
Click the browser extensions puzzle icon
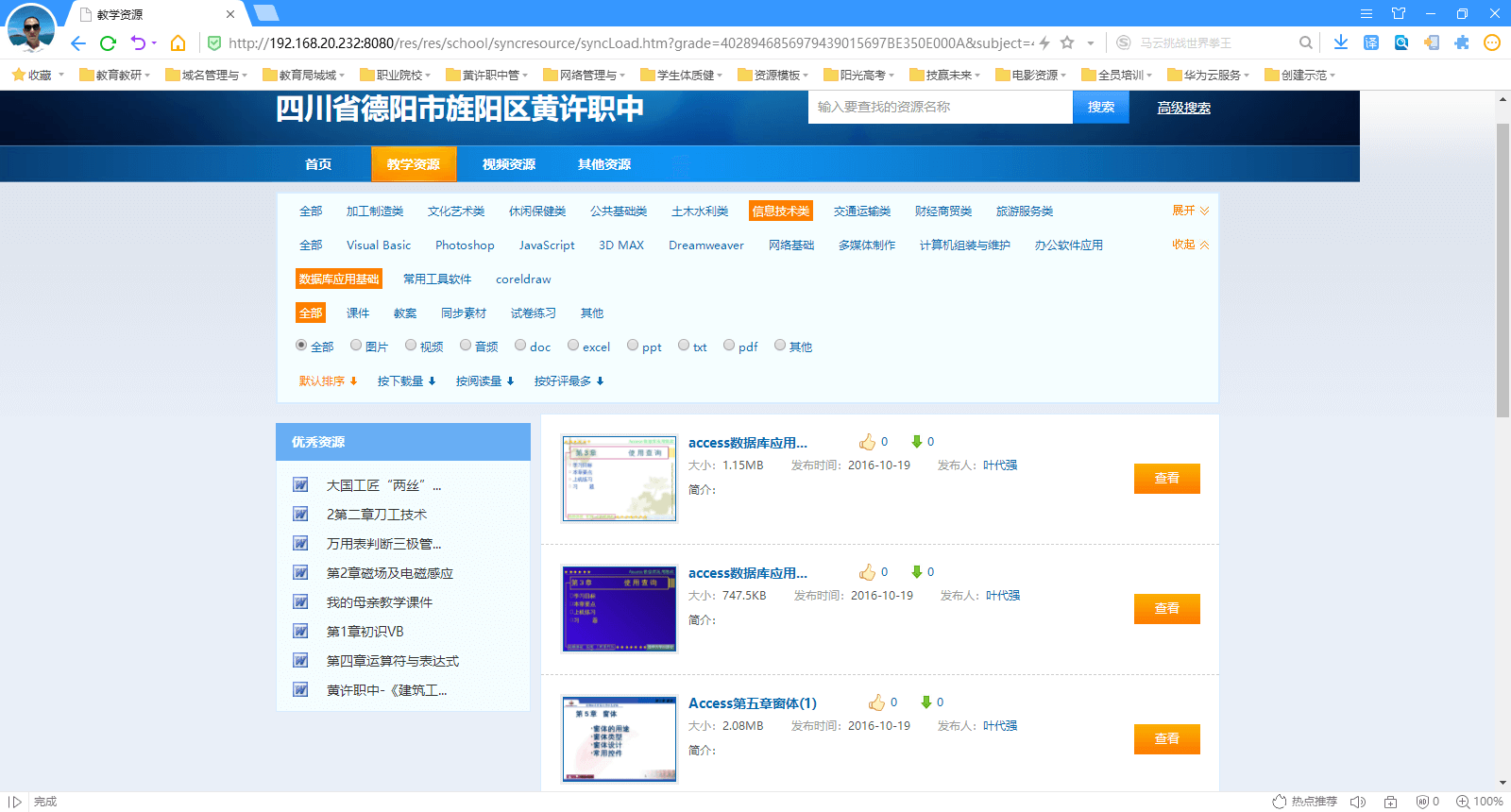[x=1461, y=42]
